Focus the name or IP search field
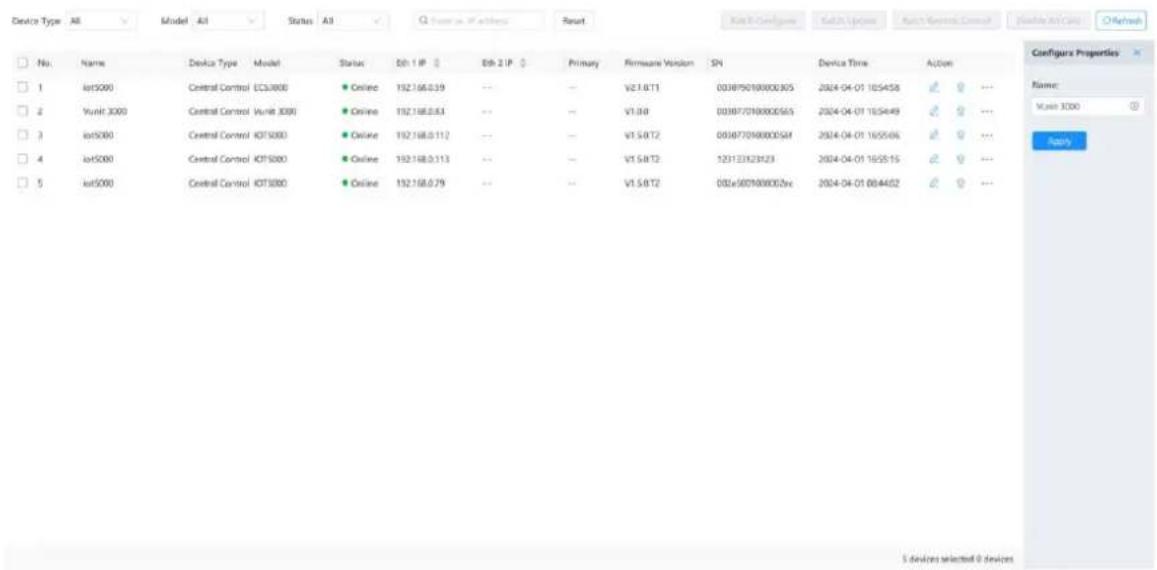 [479, 21]
